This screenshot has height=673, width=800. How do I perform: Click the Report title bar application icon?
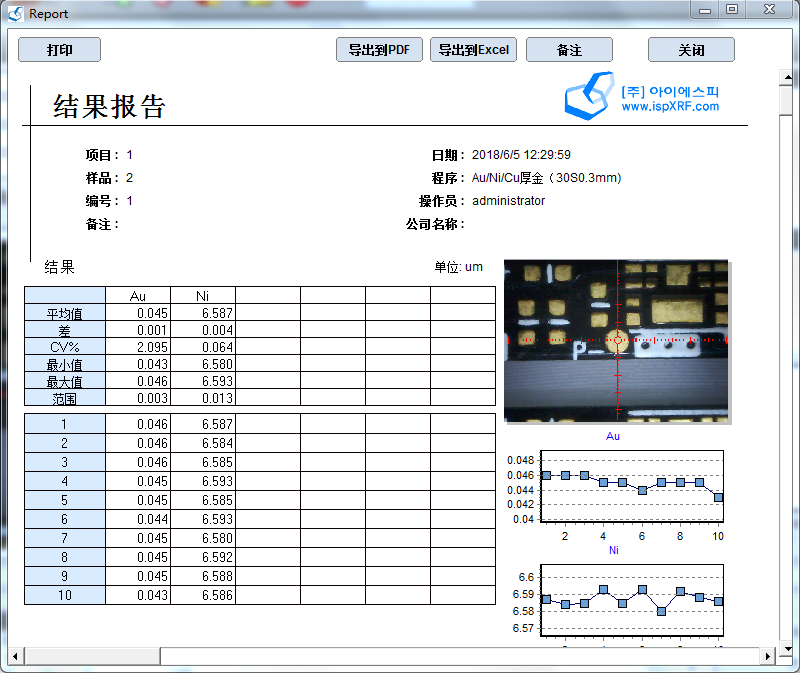(13, 13)
